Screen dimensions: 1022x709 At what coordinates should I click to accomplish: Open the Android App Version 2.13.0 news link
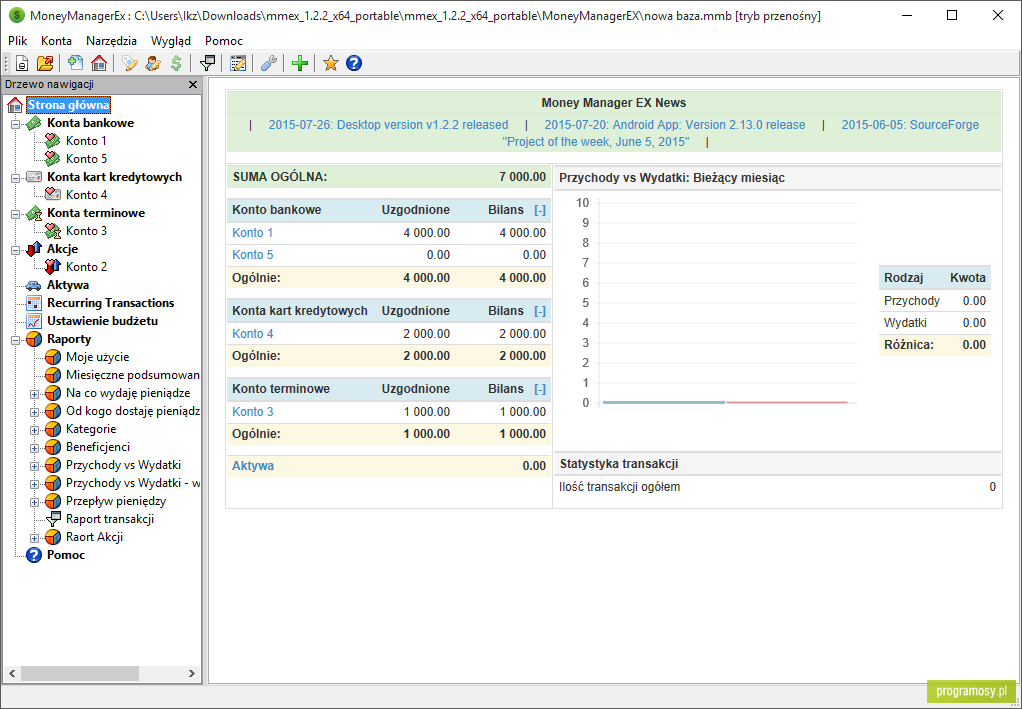pos(675,125)
